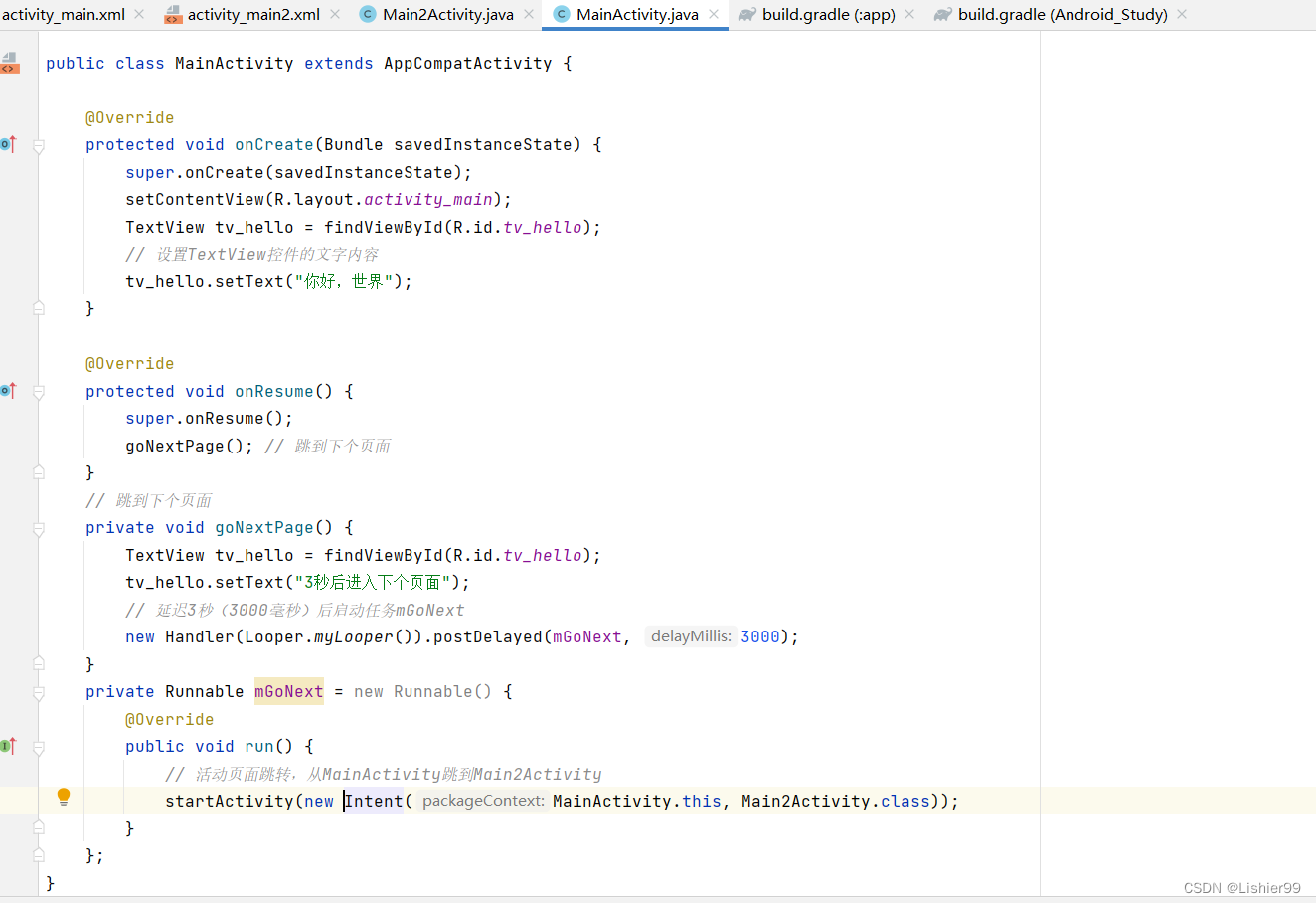This screenshot has width=1316, height=903.
Task: Switch to the activity_main2.xml tab
Action: coord(253,14)
